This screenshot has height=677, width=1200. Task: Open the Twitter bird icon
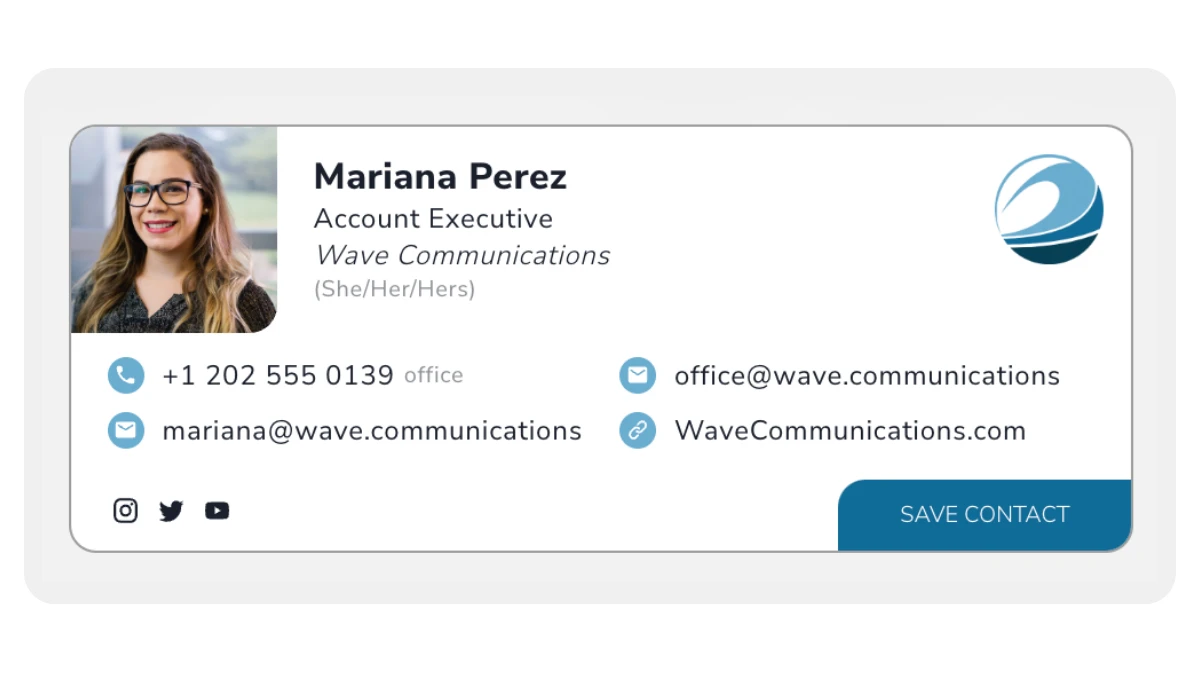click(171, 511)
